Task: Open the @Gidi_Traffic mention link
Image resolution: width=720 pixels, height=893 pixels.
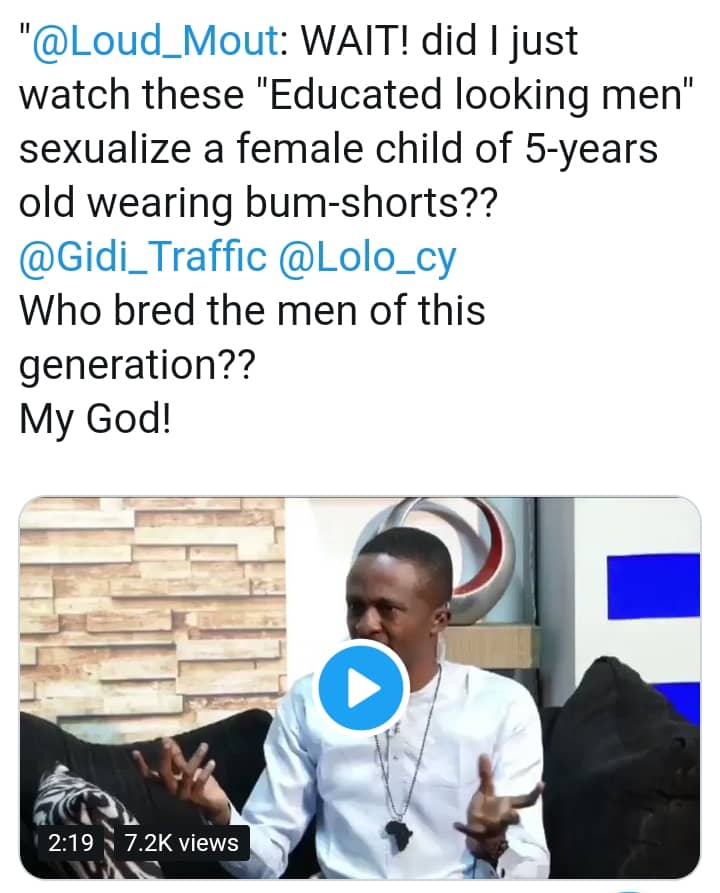Action: click(143, 257)
